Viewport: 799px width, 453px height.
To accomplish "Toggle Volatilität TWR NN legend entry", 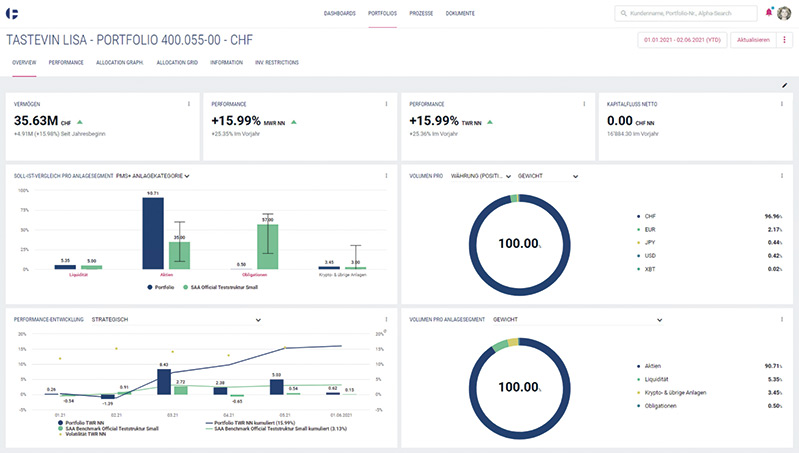I will (x=82, y=434).
